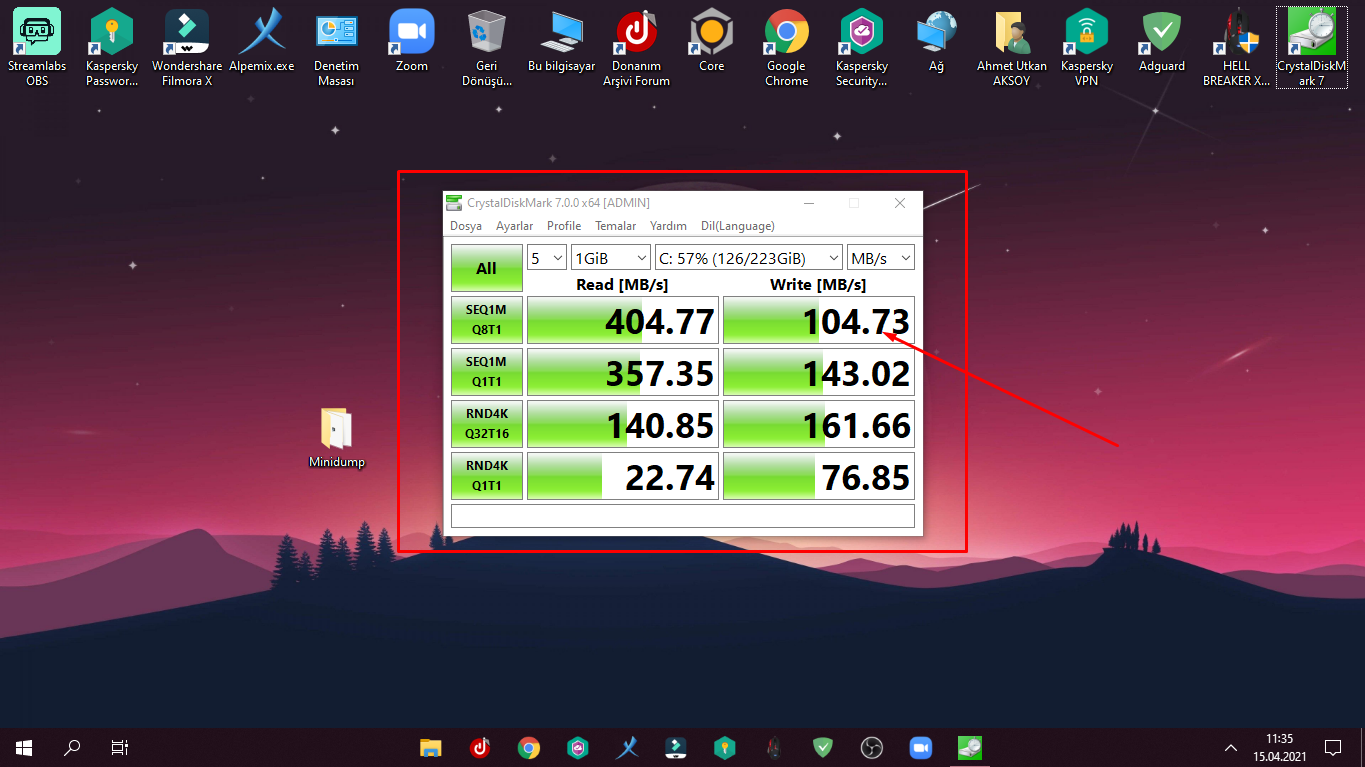The image size is (1365, 767).
Task: Open the Dosya menu
Action: pos(466,226)
